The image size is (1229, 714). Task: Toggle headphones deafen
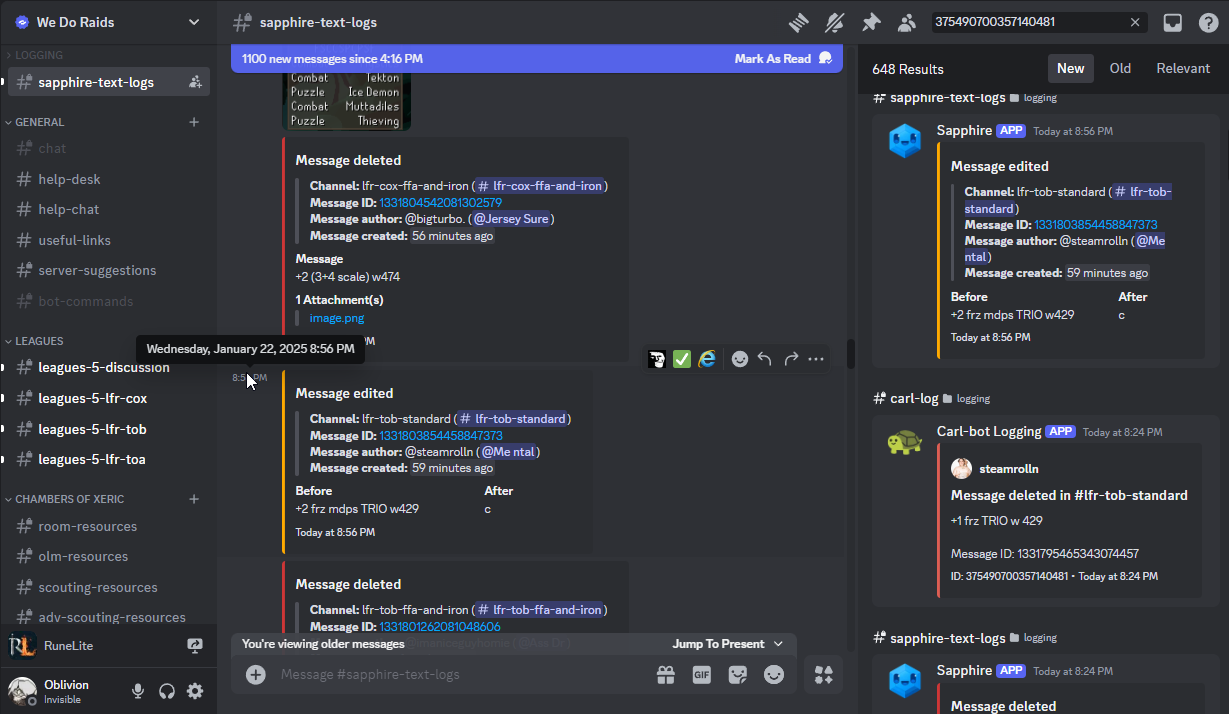[167, 691]
